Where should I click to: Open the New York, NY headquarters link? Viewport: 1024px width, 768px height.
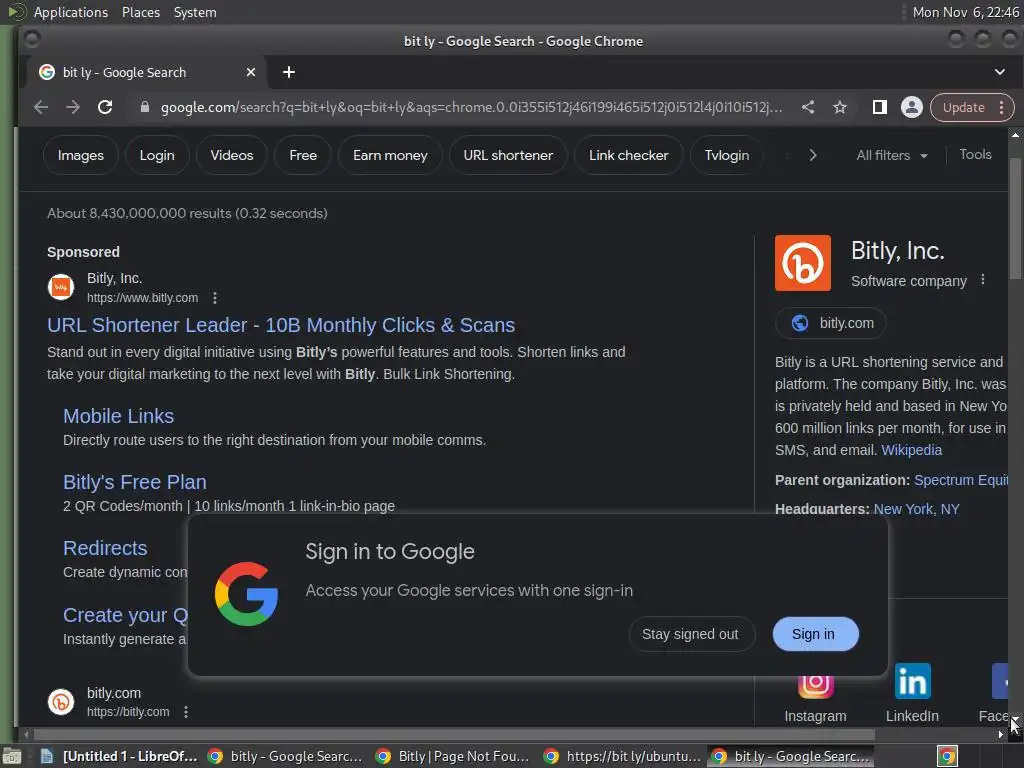tap(916, 509)
